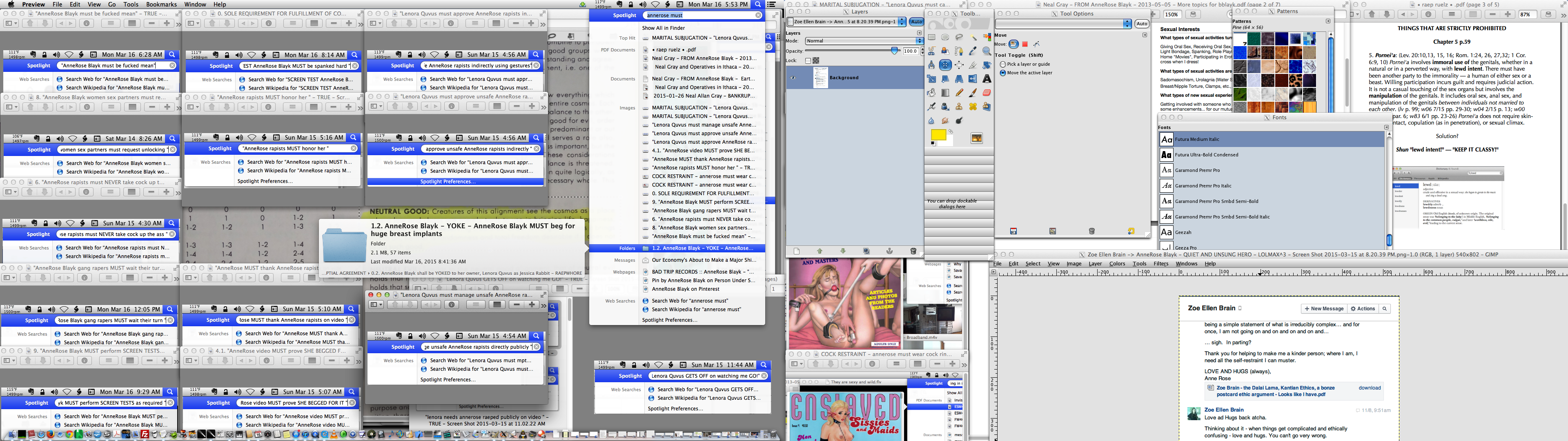The image size is (1568, 441).
Task: Hide the Background layer visibility eye
Action: 793,78
